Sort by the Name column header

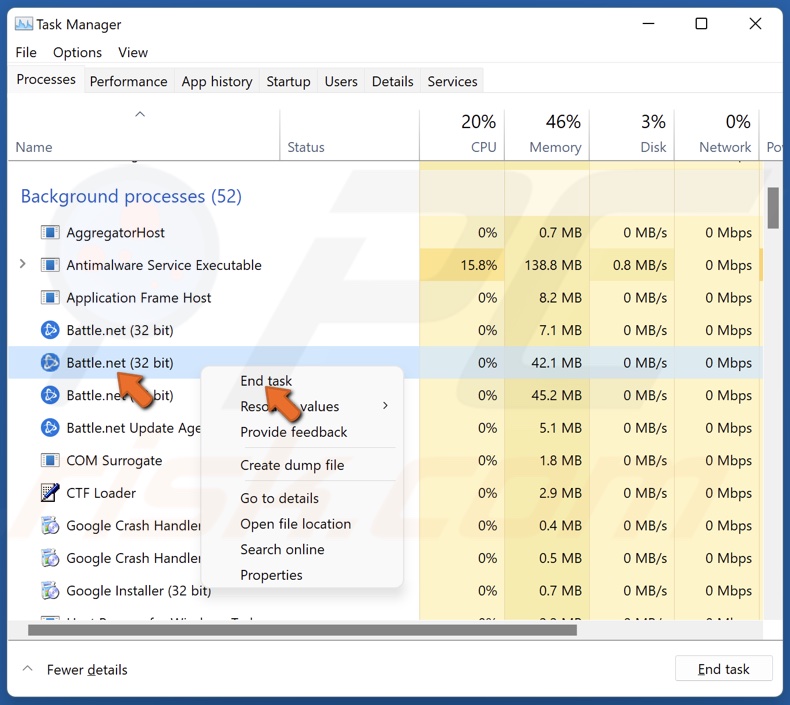point(144,135)
